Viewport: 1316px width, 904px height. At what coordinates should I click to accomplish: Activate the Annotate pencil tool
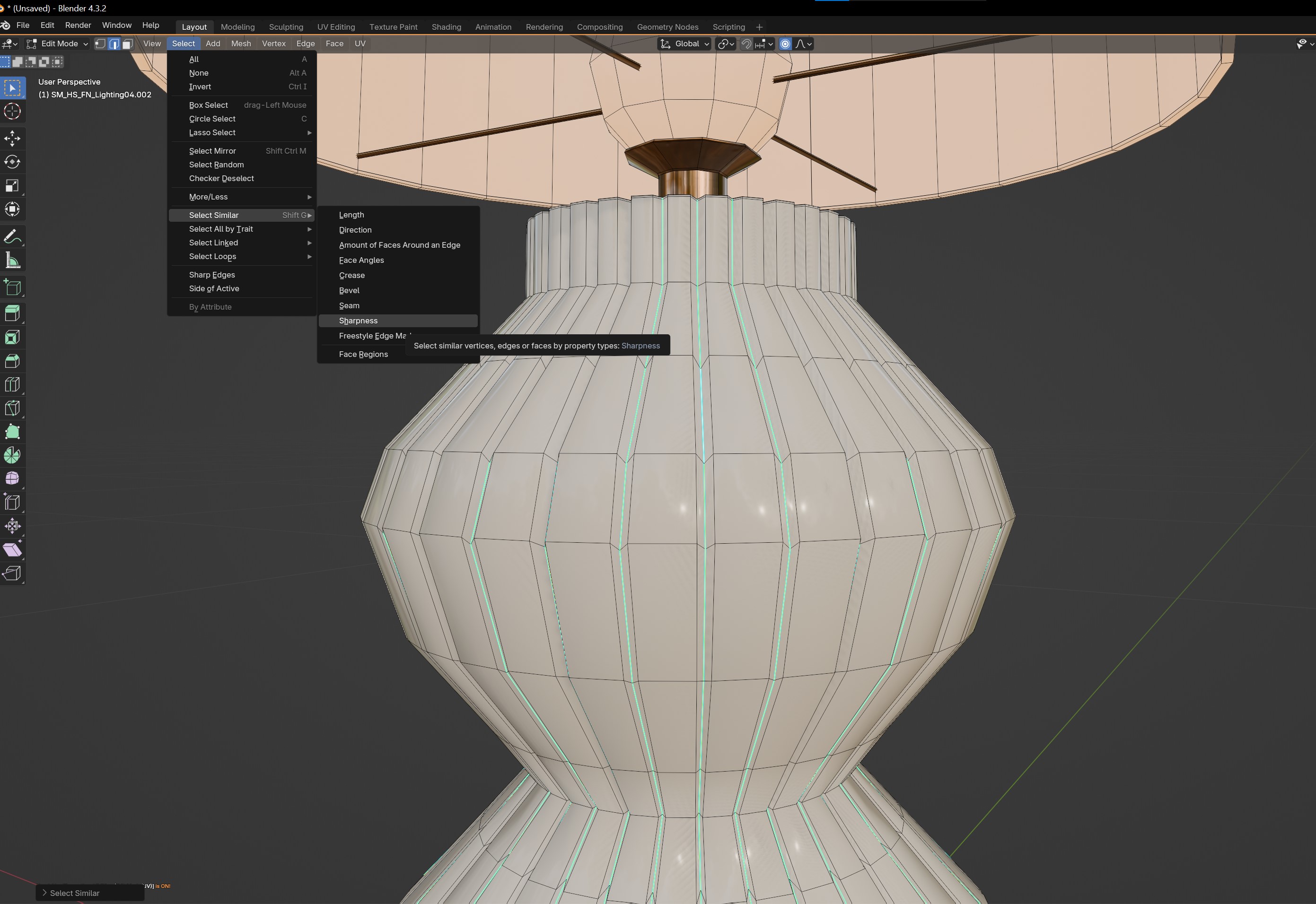pyautogui.click(x=12, y=237)
